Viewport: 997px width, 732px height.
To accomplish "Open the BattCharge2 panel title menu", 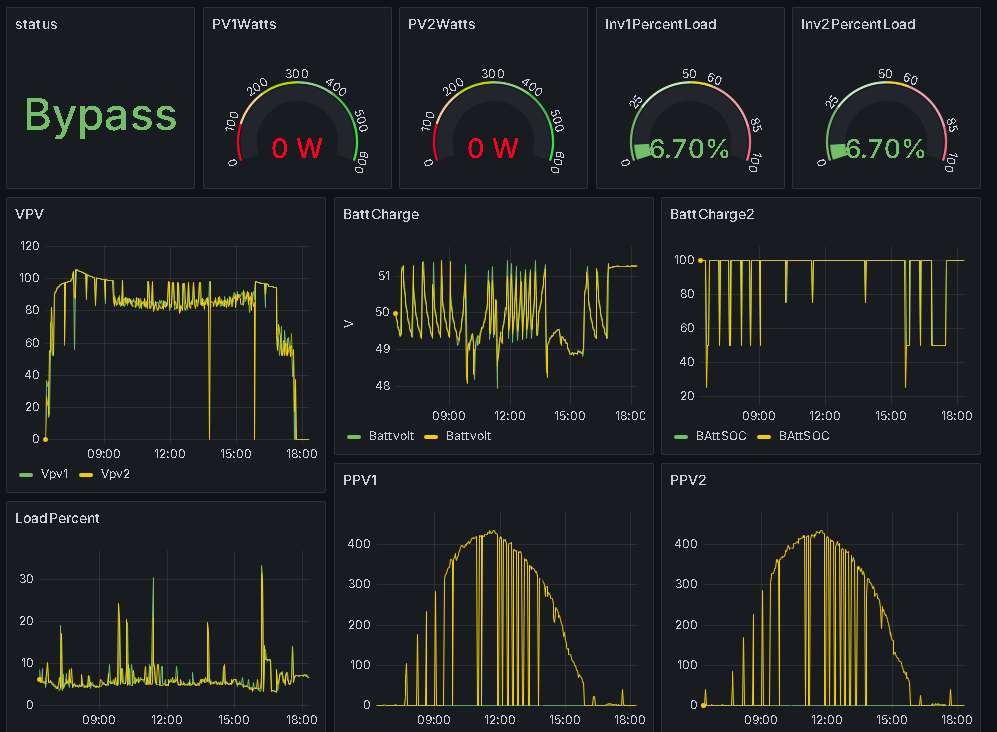I will pyautogui.click(x=712, y=214).
